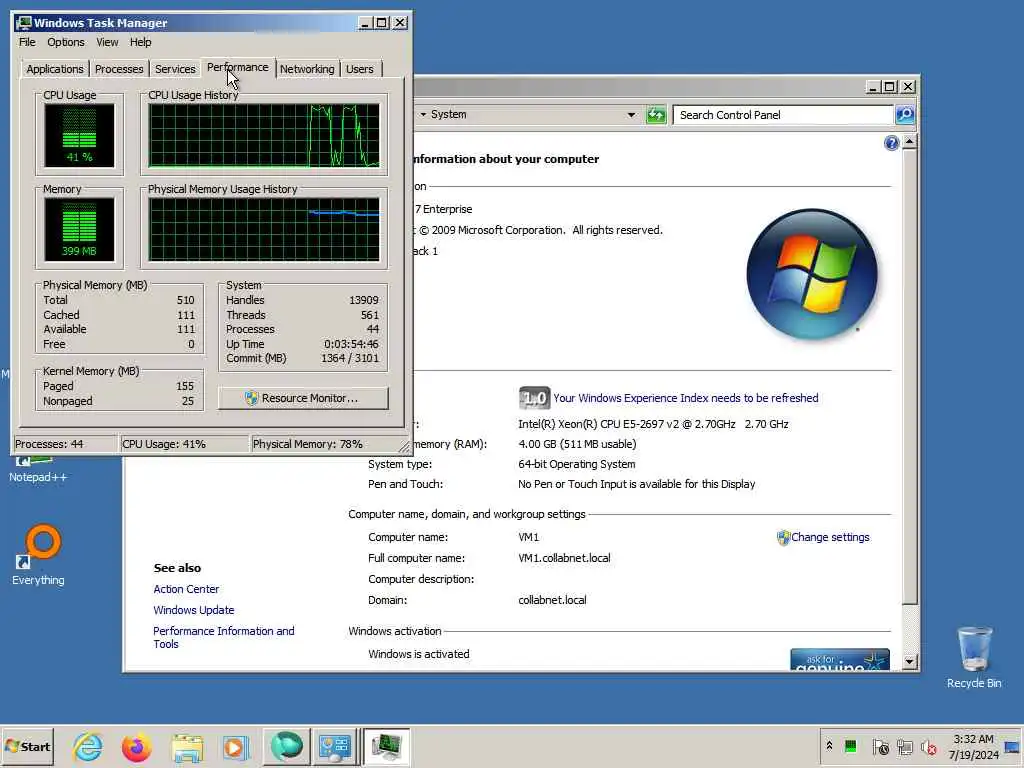Click the Physical Memory Usage History graph
Image resolution: width=1024 pixels, height=768 pixels.
coord(264,229)
